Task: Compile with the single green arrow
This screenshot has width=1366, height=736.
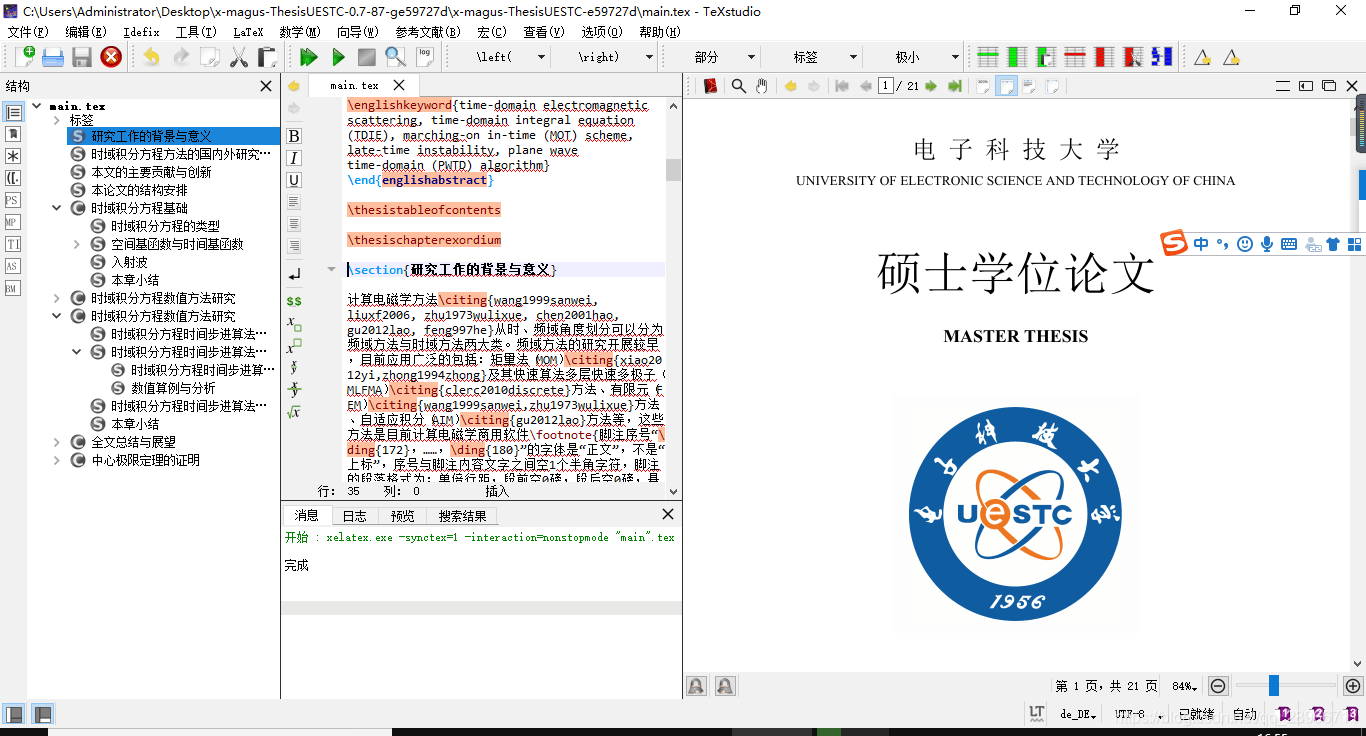Action: click(x=338, y=57)
